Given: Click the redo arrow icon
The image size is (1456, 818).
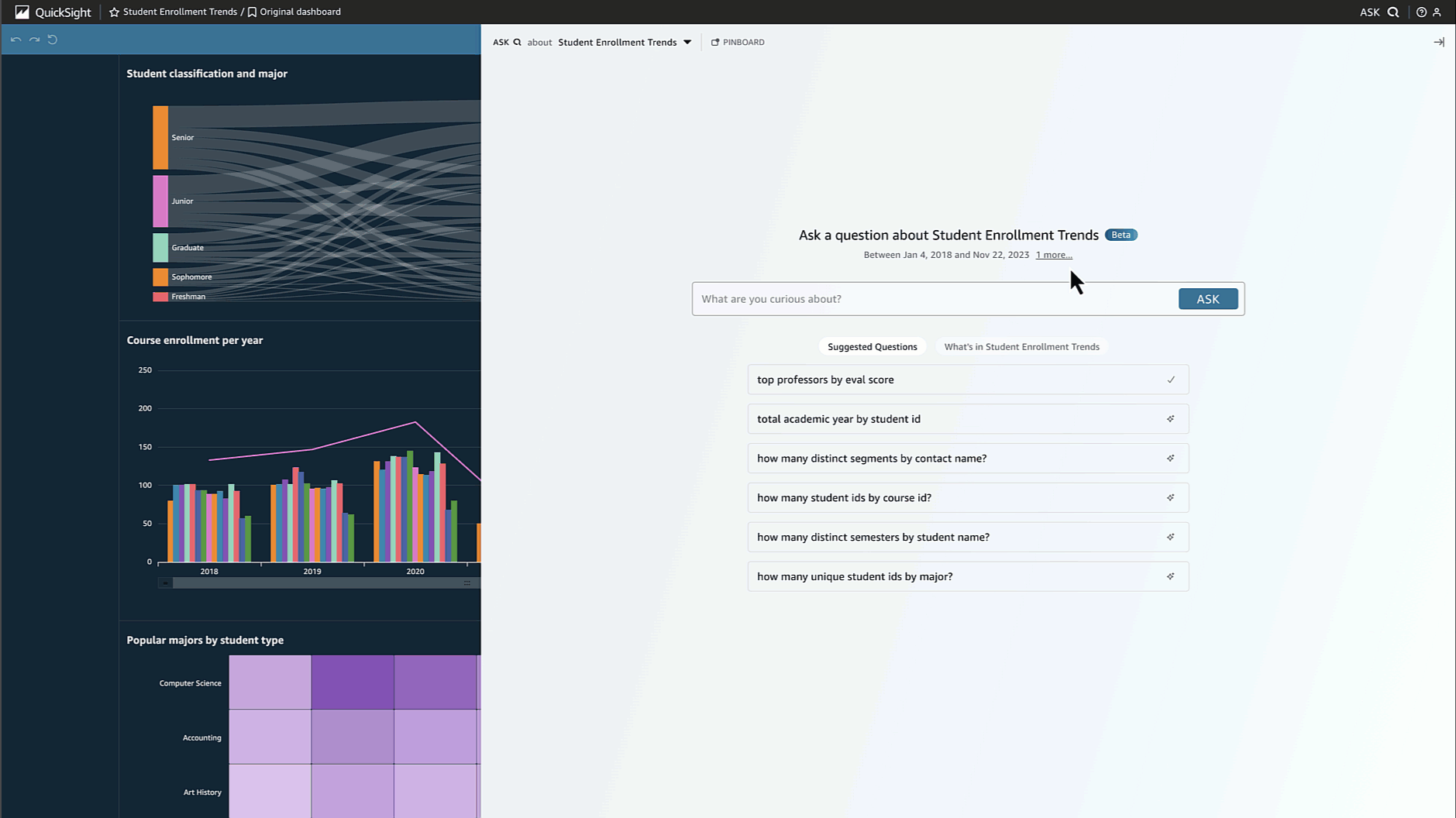Looking at the screenshot, I should [x=34, y=40].
